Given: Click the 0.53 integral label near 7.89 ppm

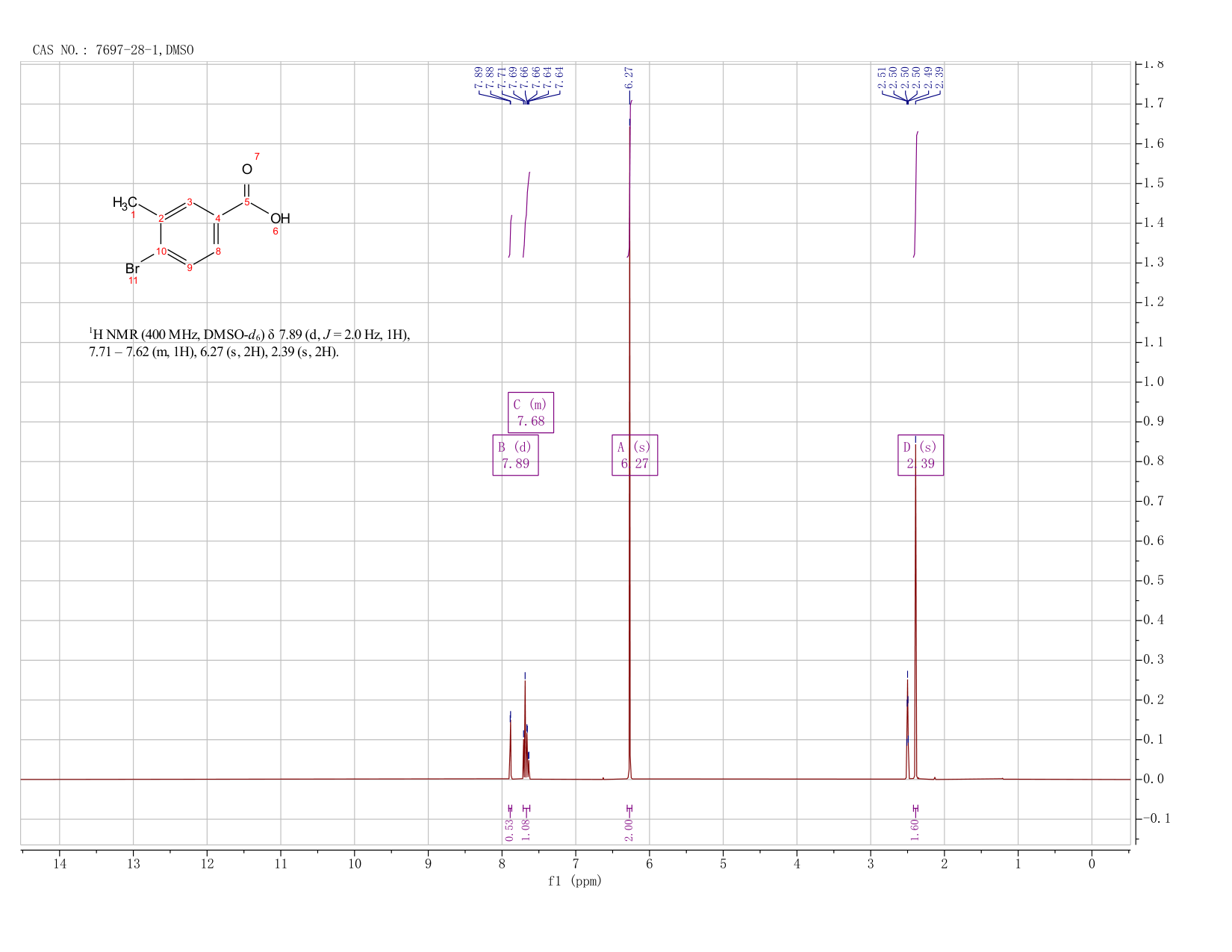Looking at the screenshot, I should pyautogui.click(x=509, y=827).
